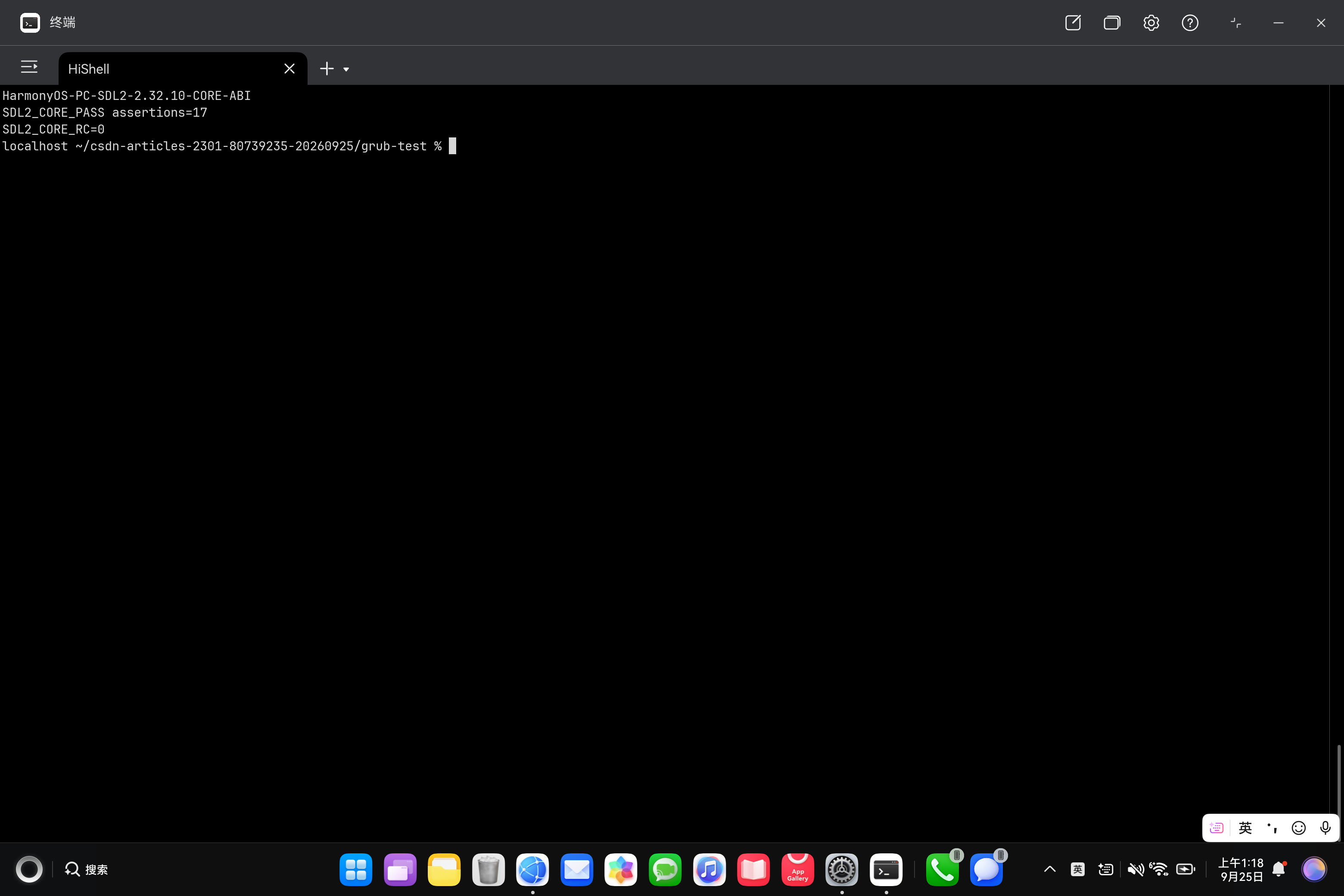
Task: Open the 搜索 search box on taskbar
Action: (x=86, y=869)
